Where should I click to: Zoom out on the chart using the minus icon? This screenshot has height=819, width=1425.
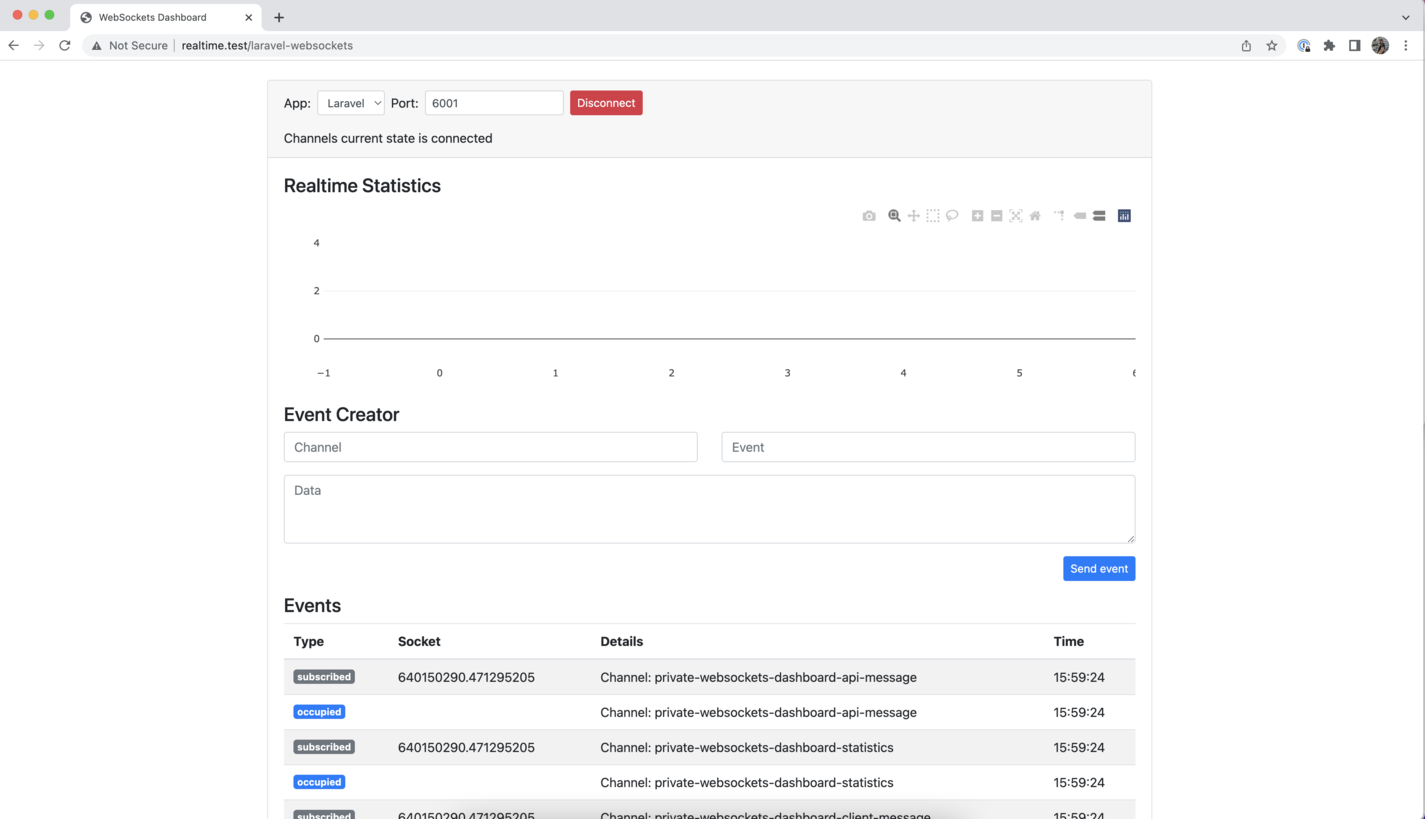coord(996,215)
